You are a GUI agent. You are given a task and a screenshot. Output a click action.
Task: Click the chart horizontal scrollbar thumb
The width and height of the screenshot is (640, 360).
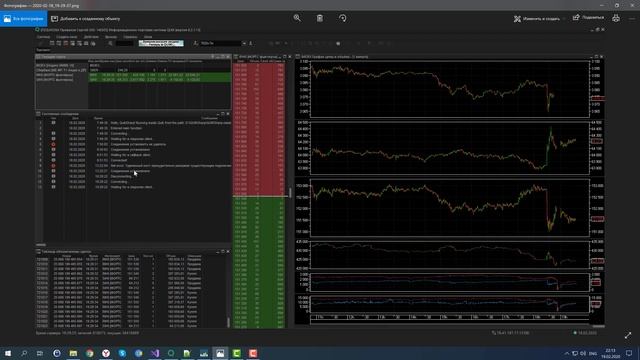click(x=598, y=326)
